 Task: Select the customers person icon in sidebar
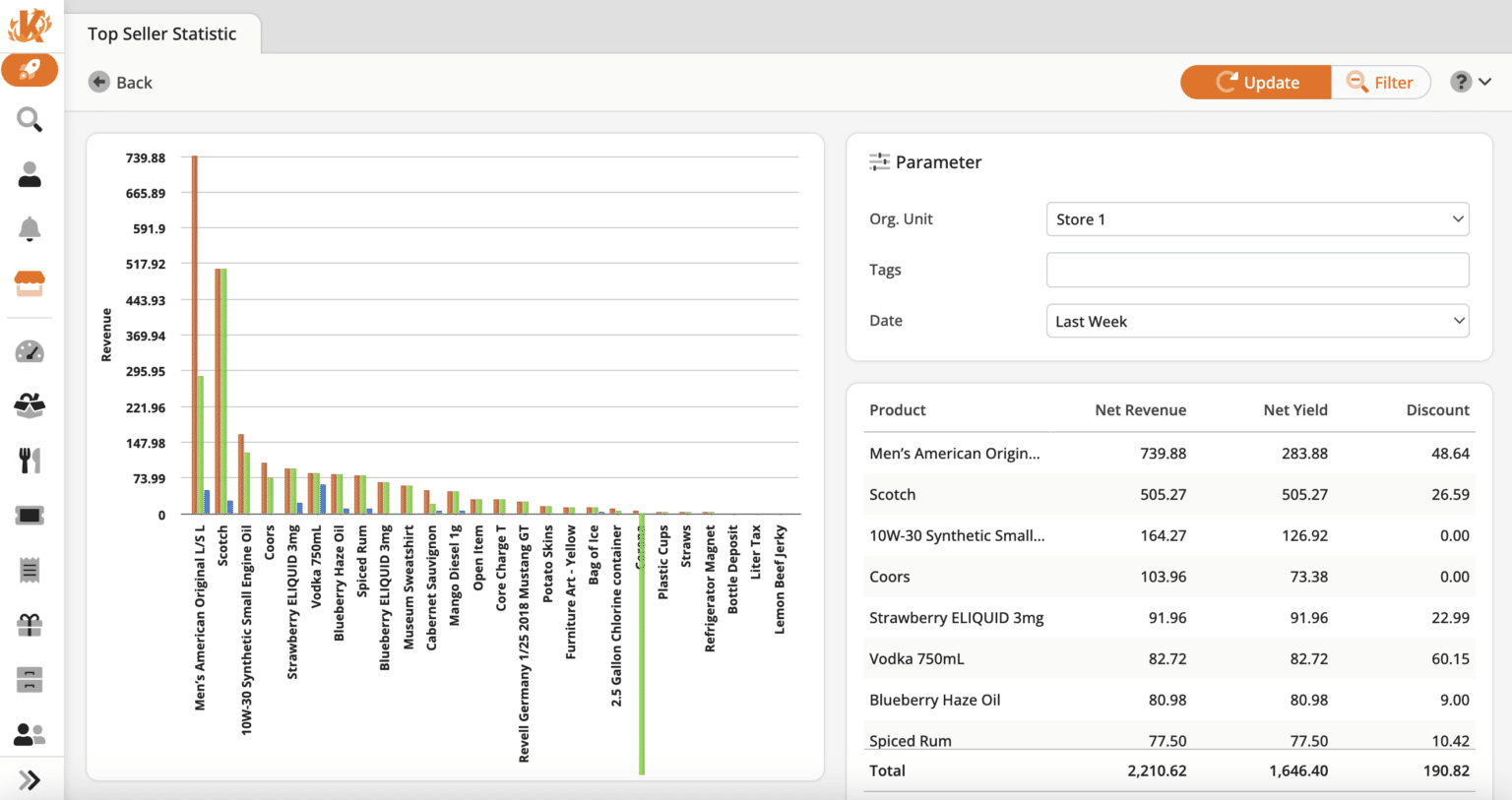tap(30, 173)
